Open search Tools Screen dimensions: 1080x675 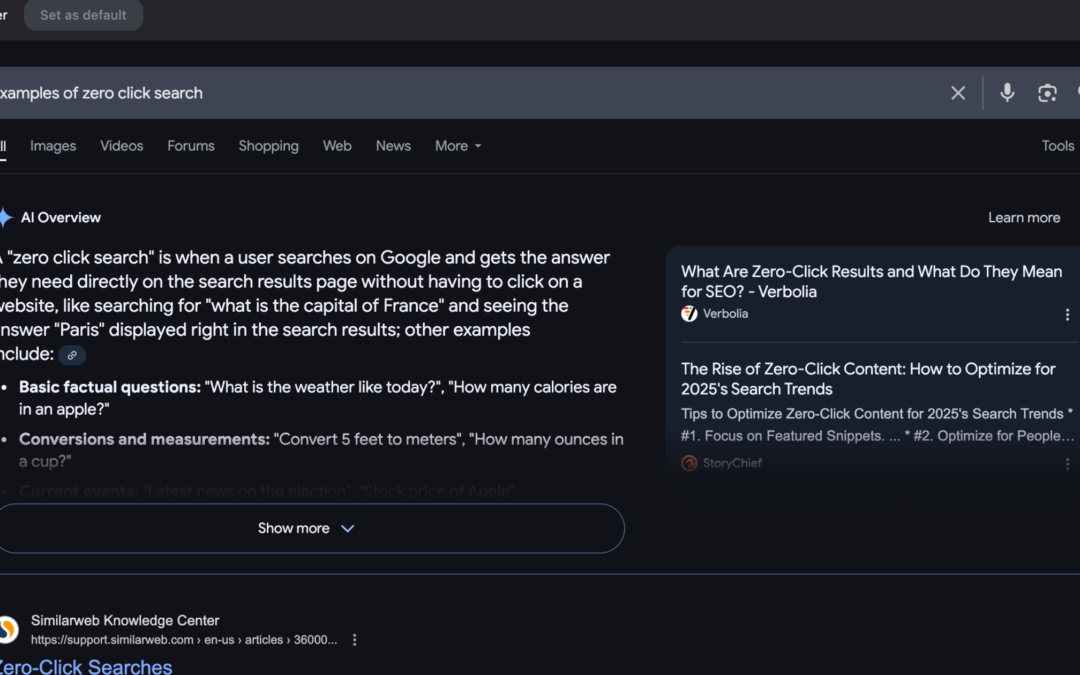tap(1057, 146)
